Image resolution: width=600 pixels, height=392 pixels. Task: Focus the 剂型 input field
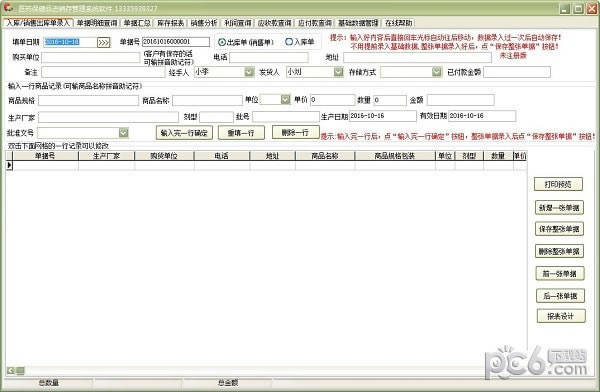pyautogui.click(x=216, y=117)
